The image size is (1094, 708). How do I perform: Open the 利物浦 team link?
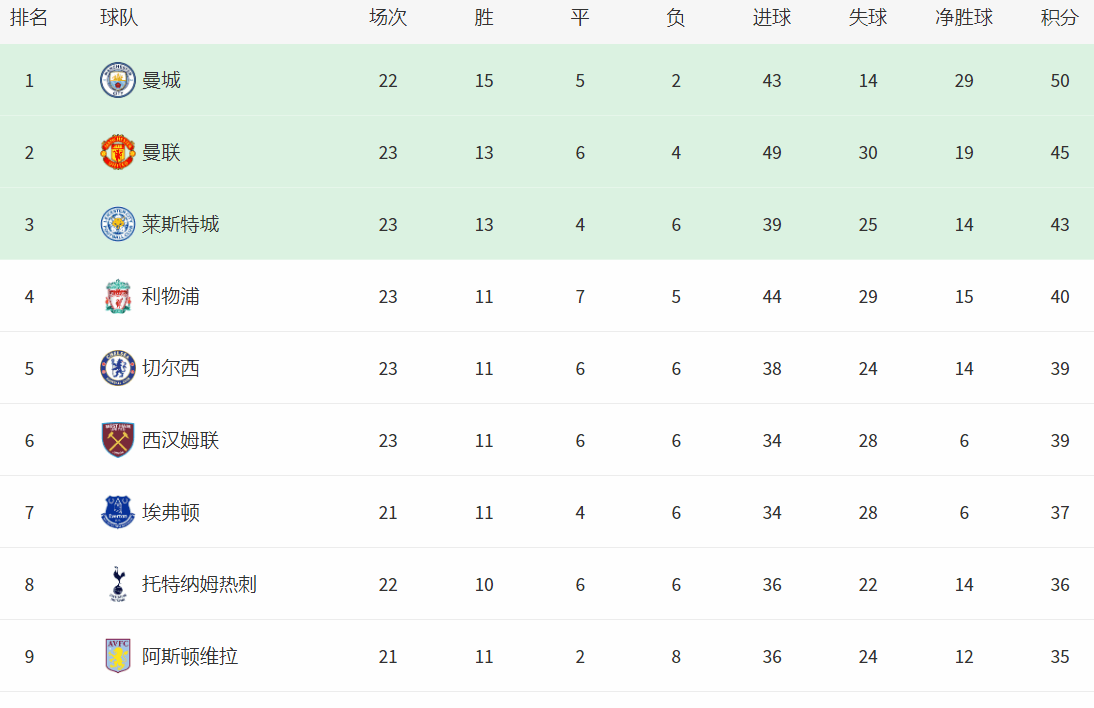(x=171, y=296)
